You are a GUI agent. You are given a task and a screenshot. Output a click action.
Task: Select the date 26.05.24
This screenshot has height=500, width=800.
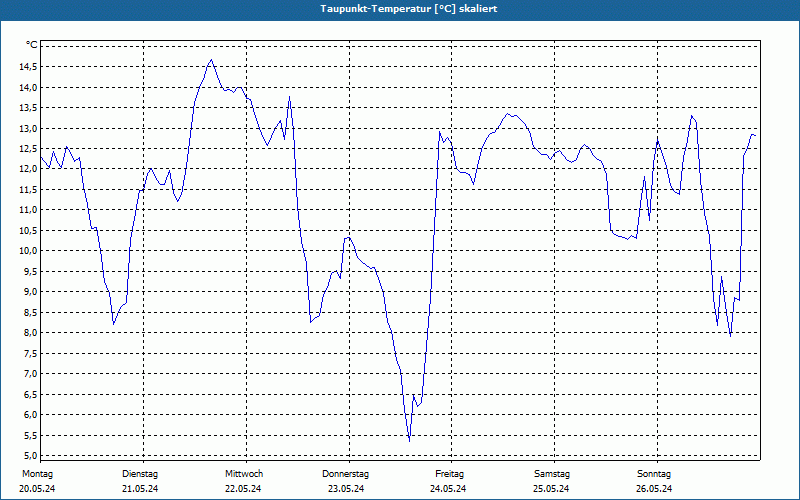pos(654,489)
